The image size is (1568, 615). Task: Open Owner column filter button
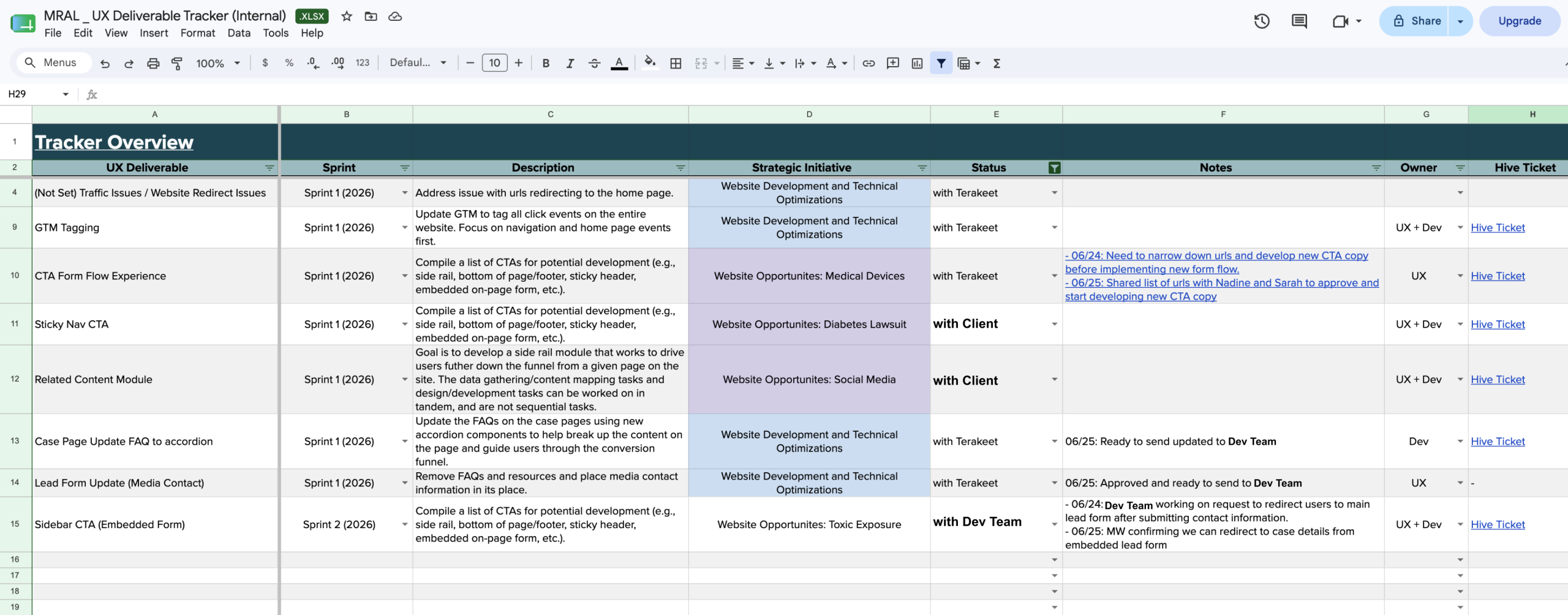1460,168
